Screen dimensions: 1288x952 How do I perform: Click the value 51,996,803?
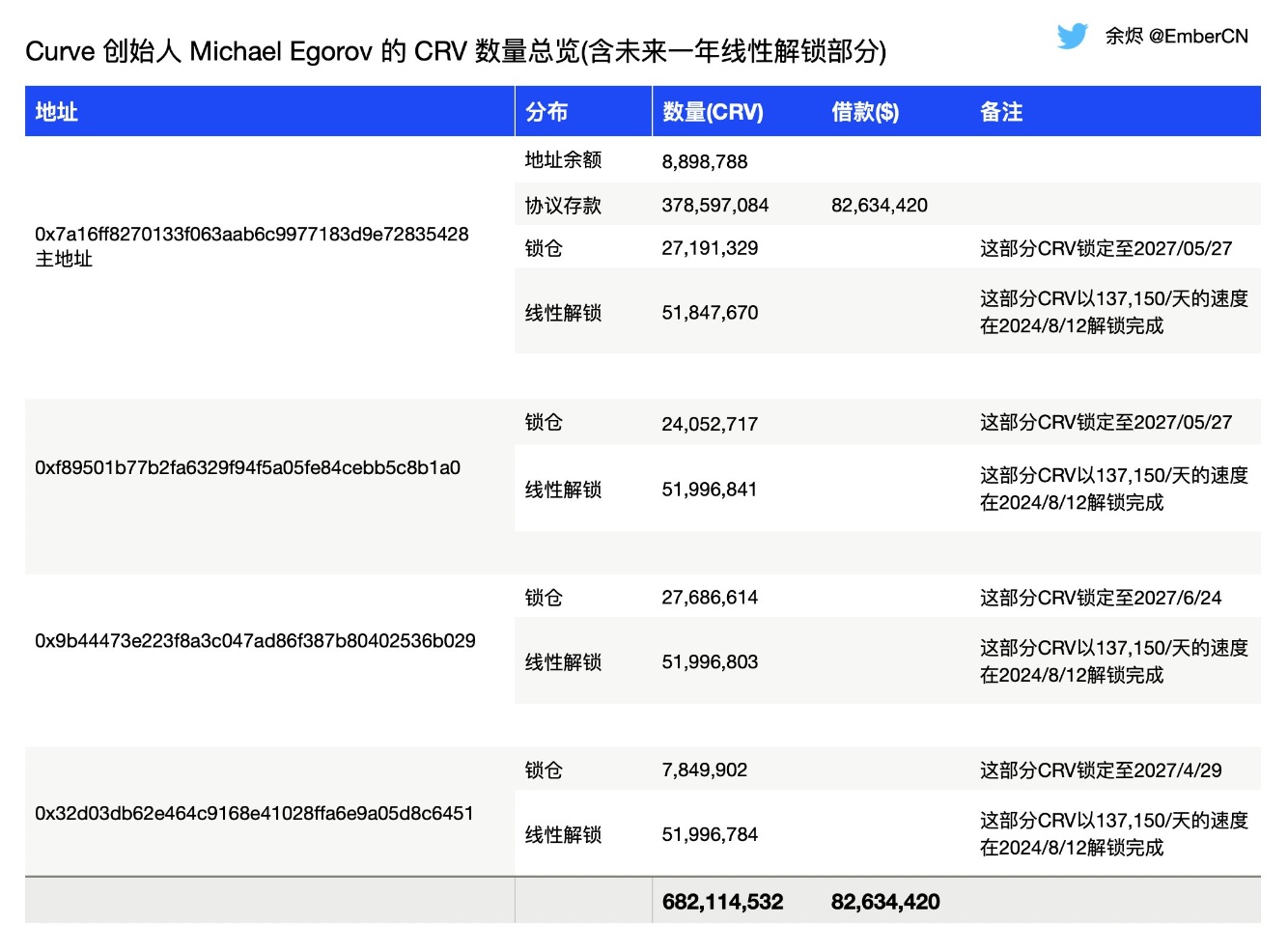[710, 662]
